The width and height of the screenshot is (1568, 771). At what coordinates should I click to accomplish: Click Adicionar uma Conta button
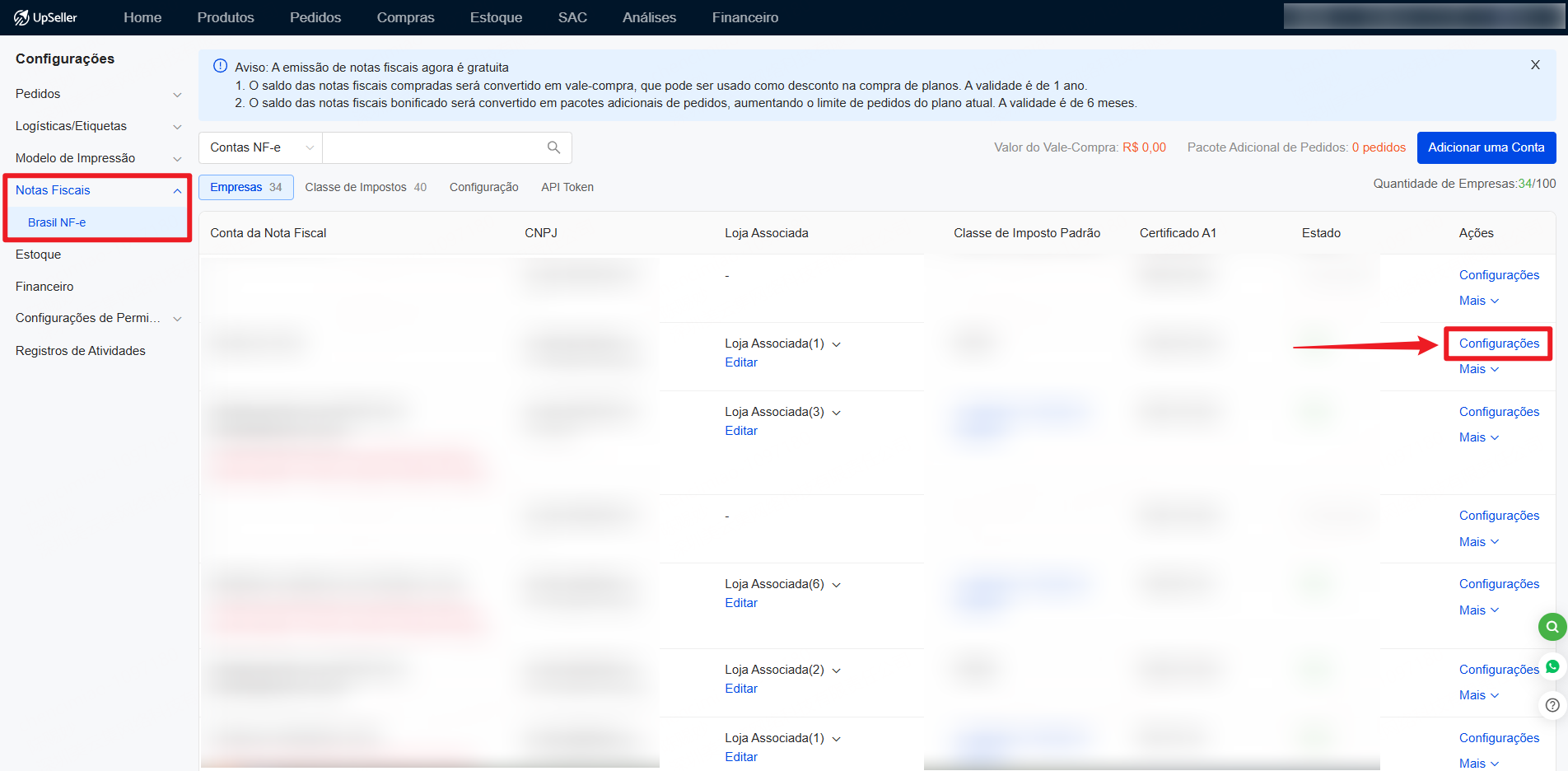tap(1486, 147)
